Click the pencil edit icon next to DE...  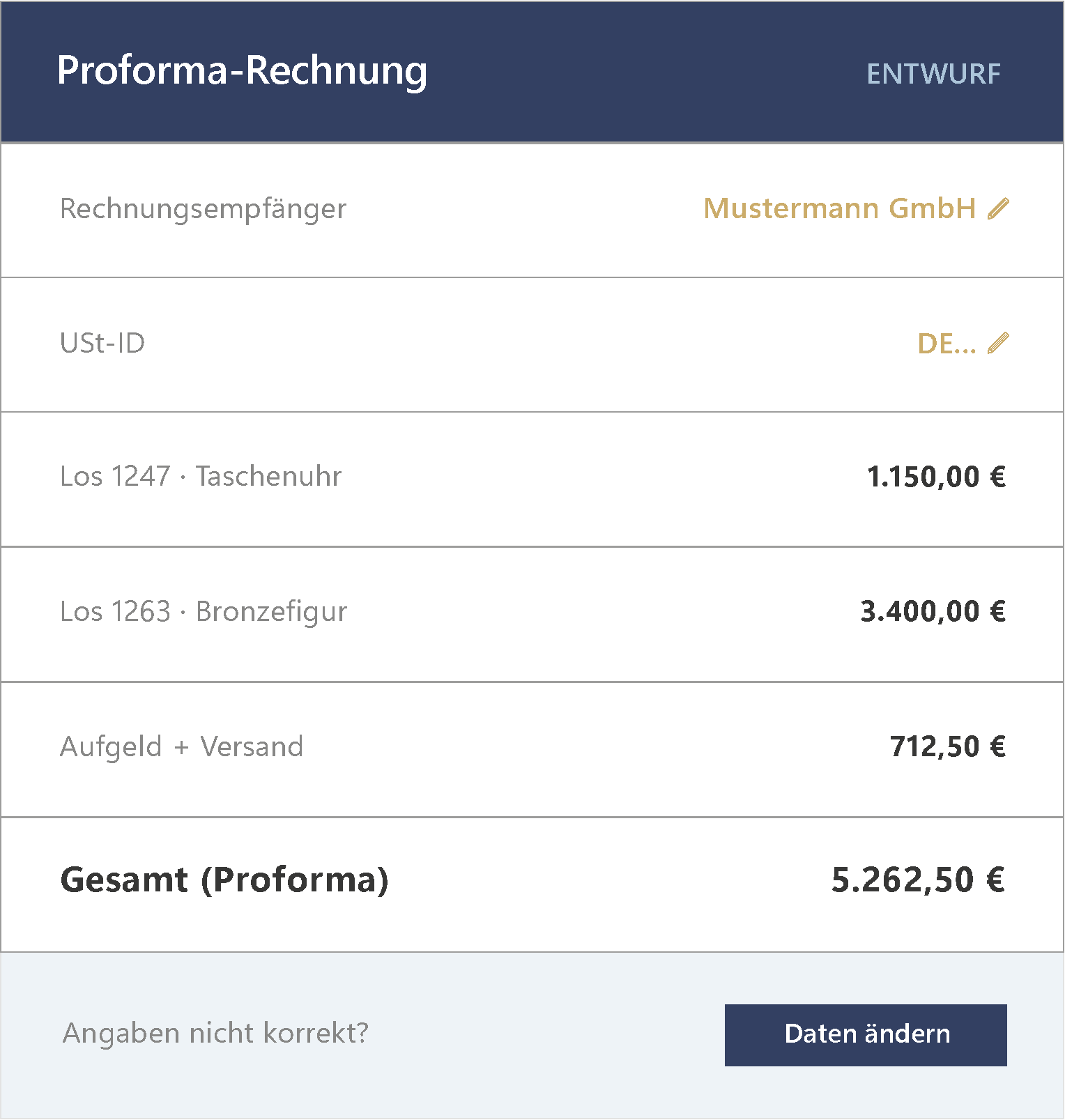click(x=998, y=344)
